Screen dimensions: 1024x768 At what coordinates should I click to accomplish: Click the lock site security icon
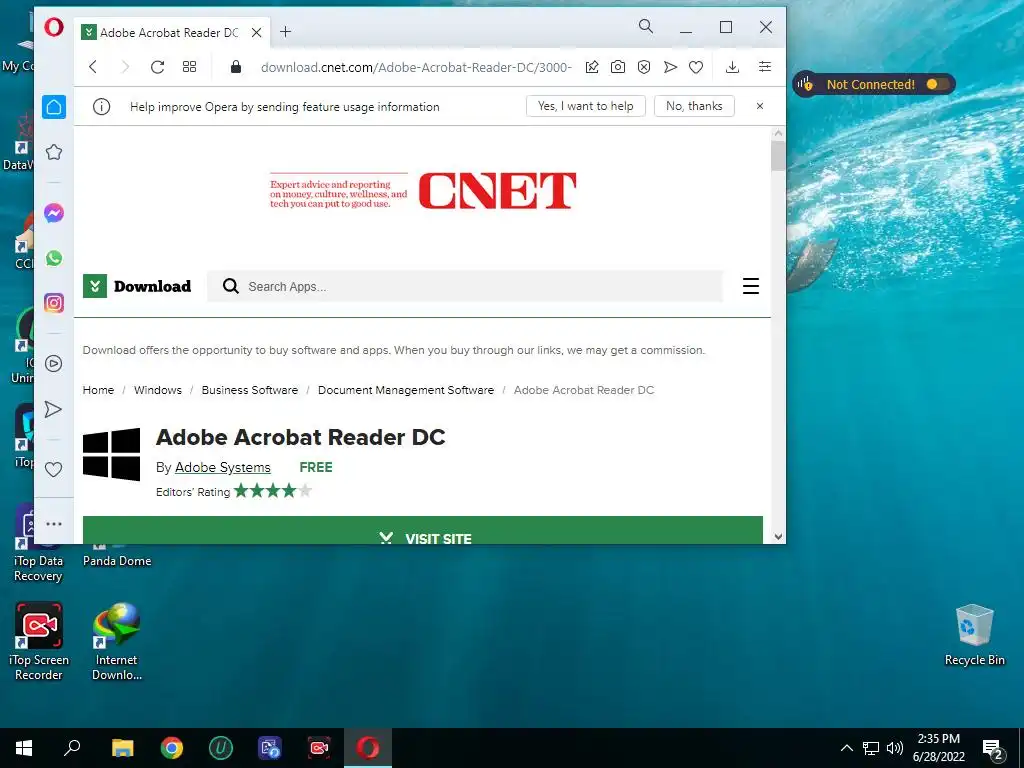click(x=236, y=67)
